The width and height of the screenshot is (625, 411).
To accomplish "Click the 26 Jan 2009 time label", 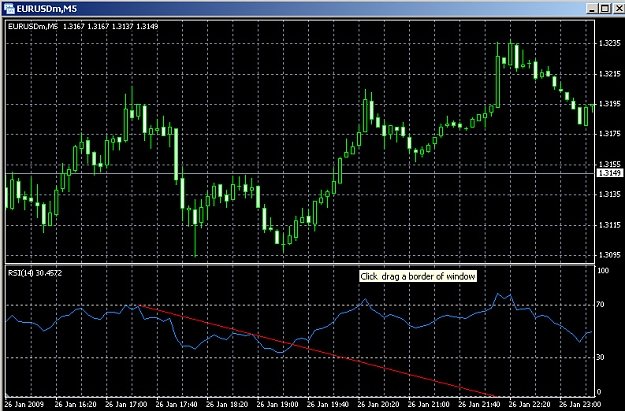I will pos(25,404).
